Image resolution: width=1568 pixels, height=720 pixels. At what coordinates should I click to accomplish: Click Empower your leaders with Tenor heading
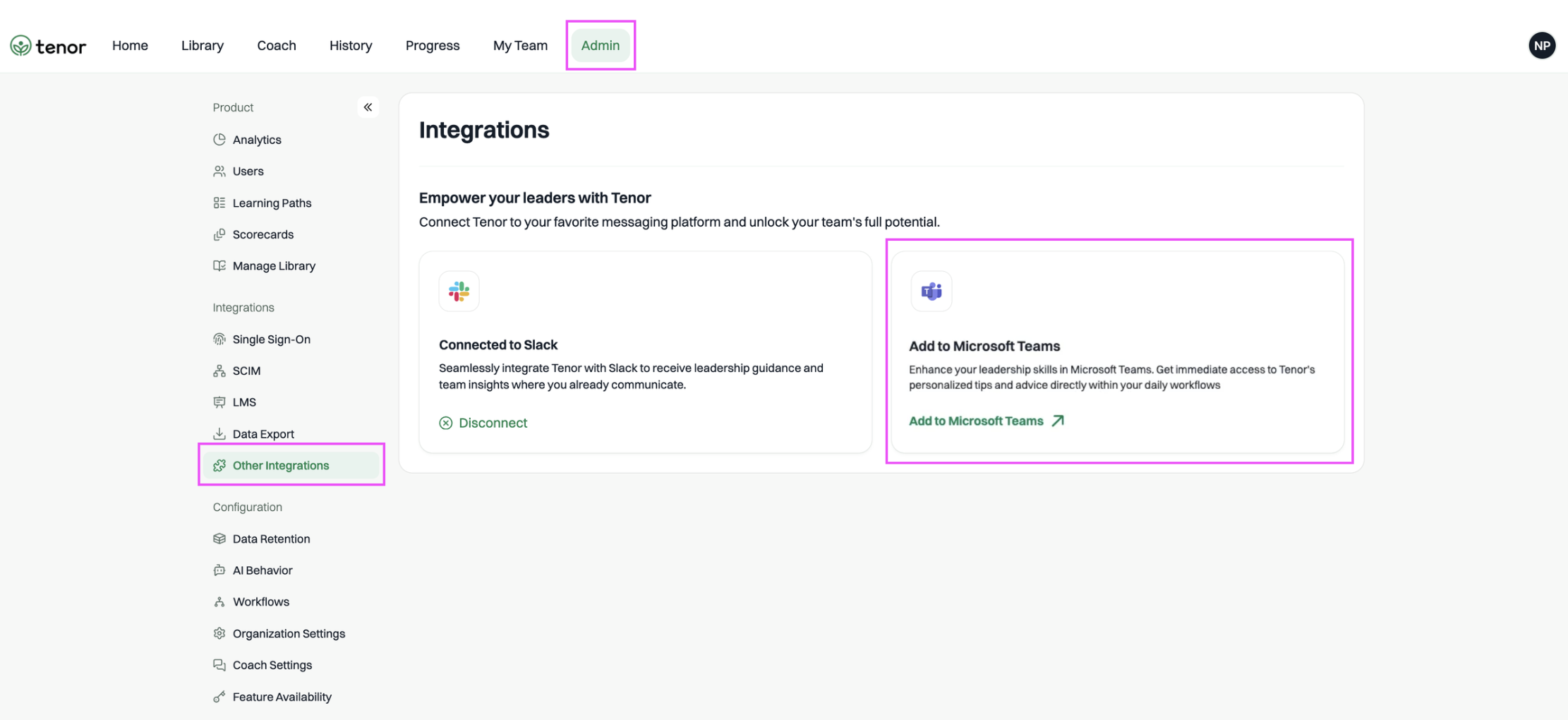coord(535,198)
